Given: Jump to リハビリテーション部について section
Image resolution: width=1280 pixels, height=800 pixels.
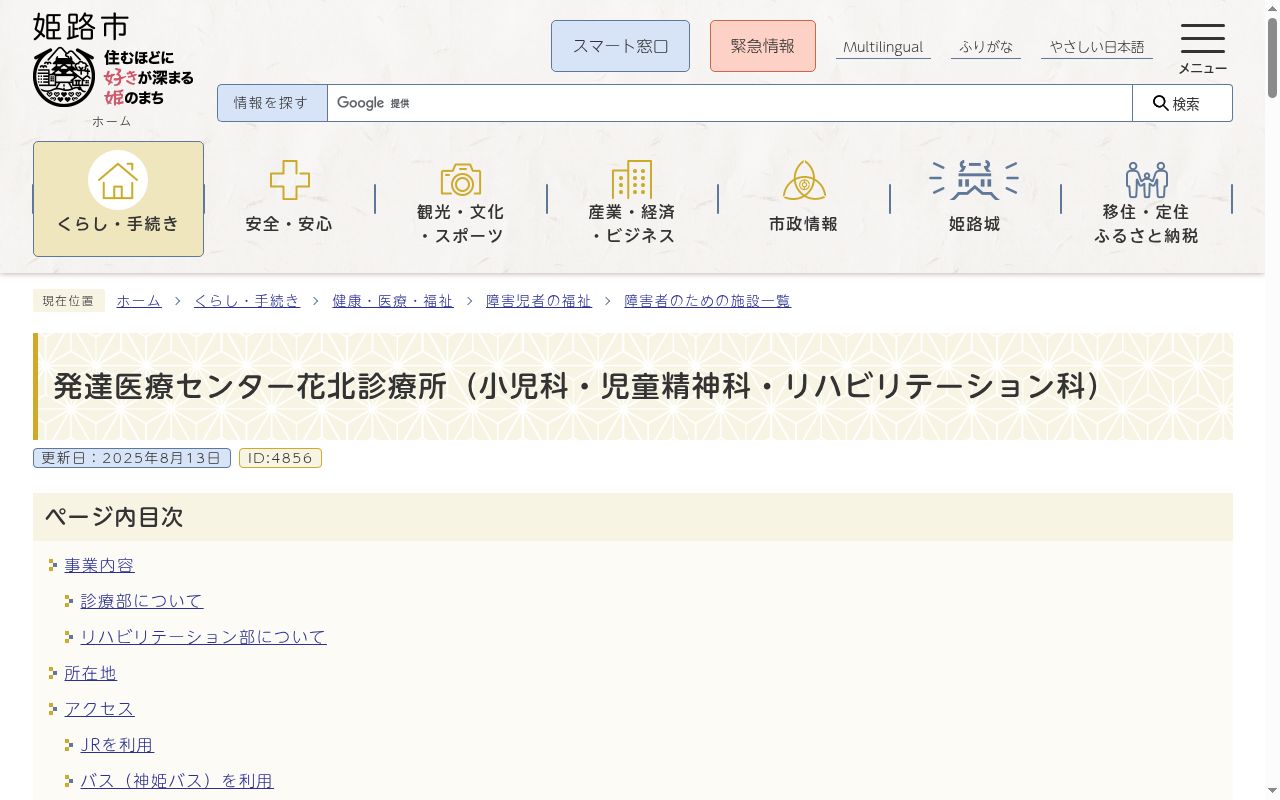Looking at the screenshot, I should point(203,637).
